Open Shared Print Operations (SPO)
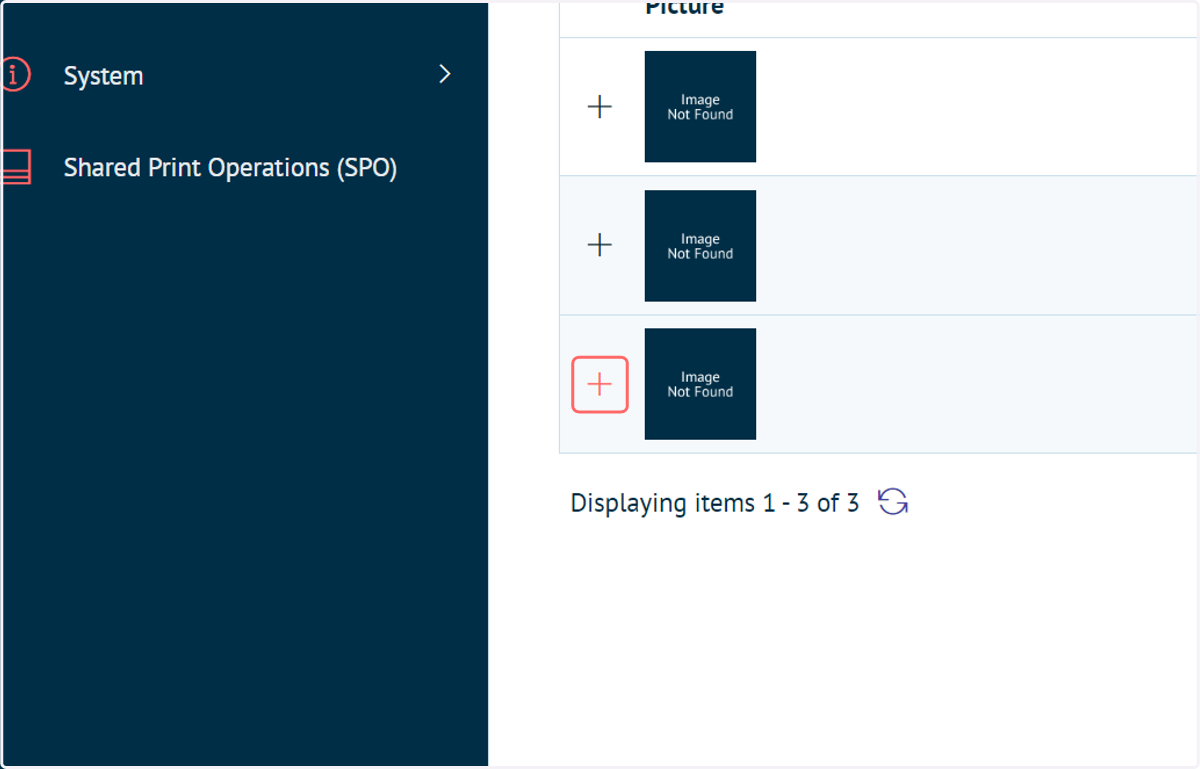Viewport: 1200px width, 769px height. click(230, 167)
